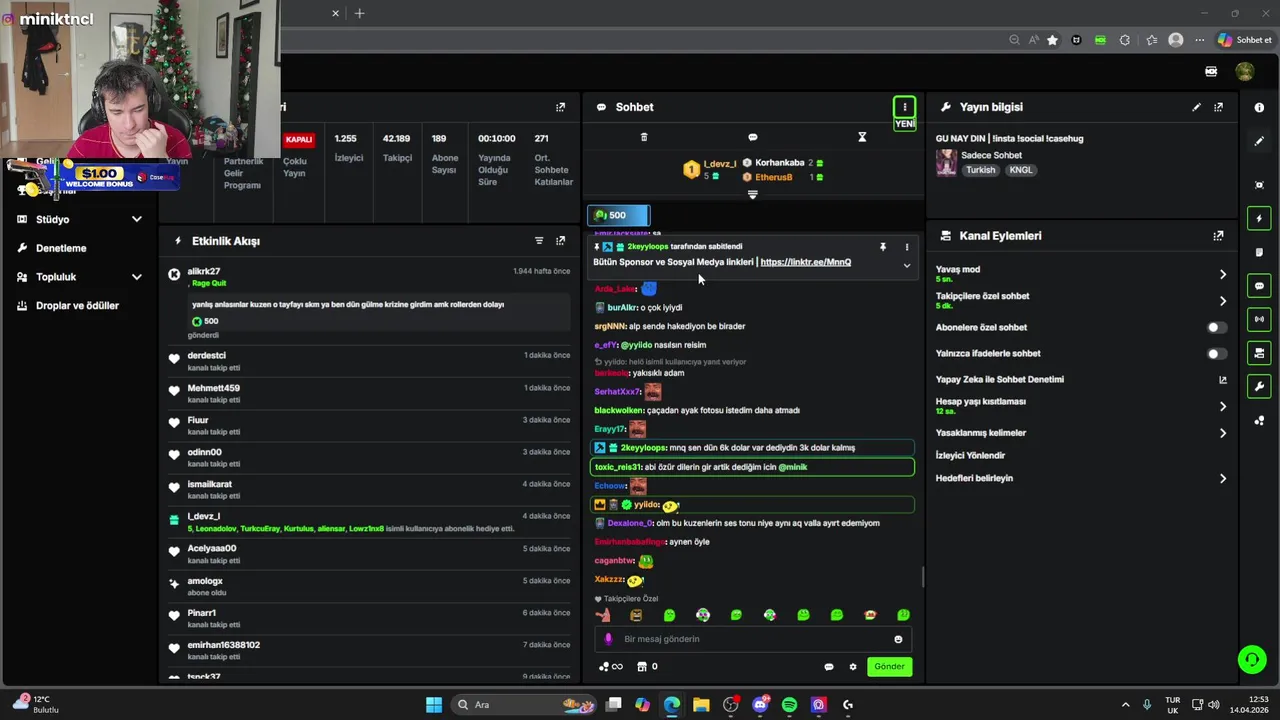Expand Yasaklanmış kelimeler settings
Image resolution: width=1280 pixels, height=720 pixels.
pos(1222,433)
